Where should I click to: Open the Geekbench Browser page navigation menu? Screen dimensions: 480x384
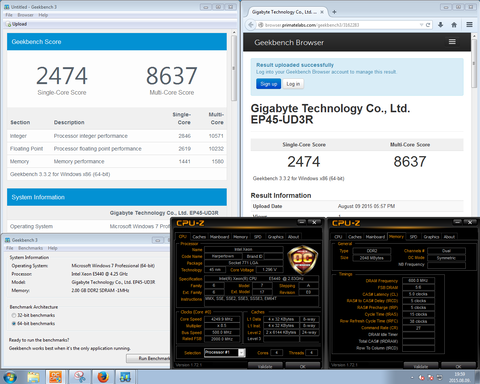tap(452, 42)
